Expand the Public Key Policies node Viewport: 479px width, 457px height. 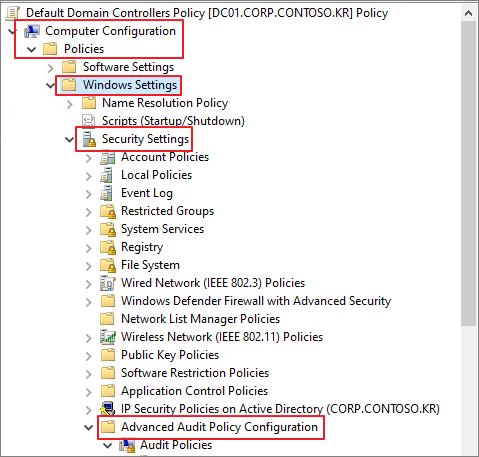pyautogui.click(x=89, y=356)
